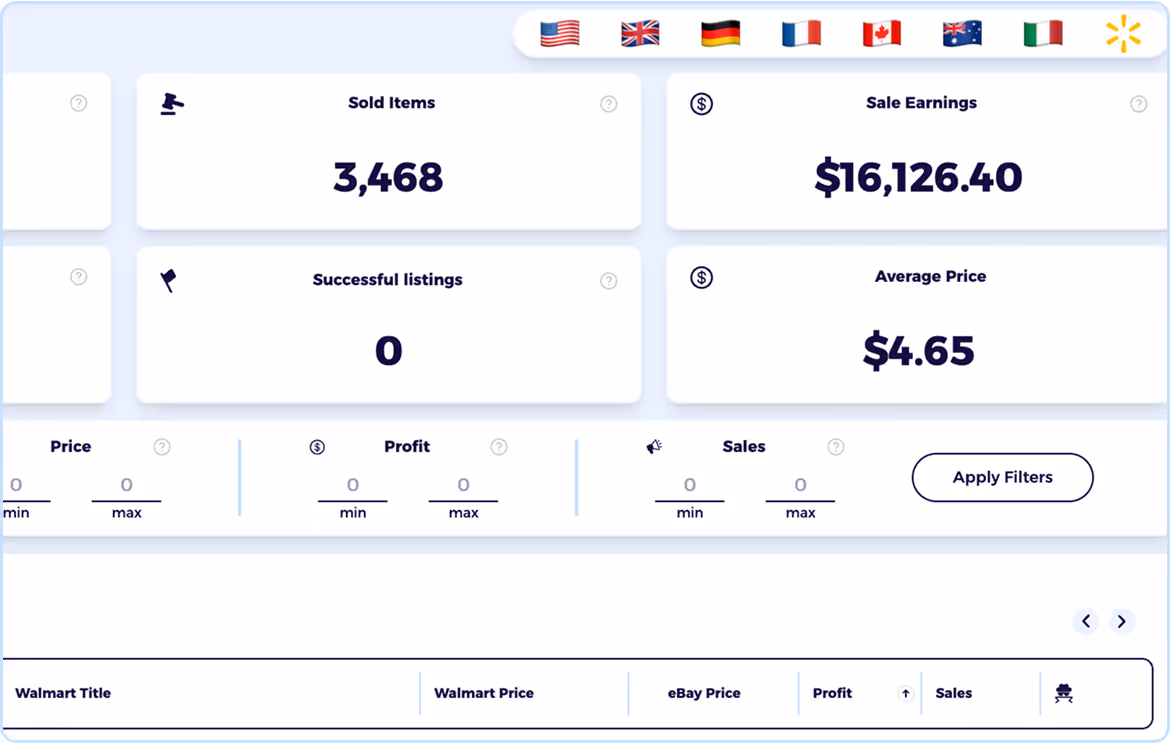Click the Price max input field
This screenshot has height=743, width=1170.
(x=127, y=486)
